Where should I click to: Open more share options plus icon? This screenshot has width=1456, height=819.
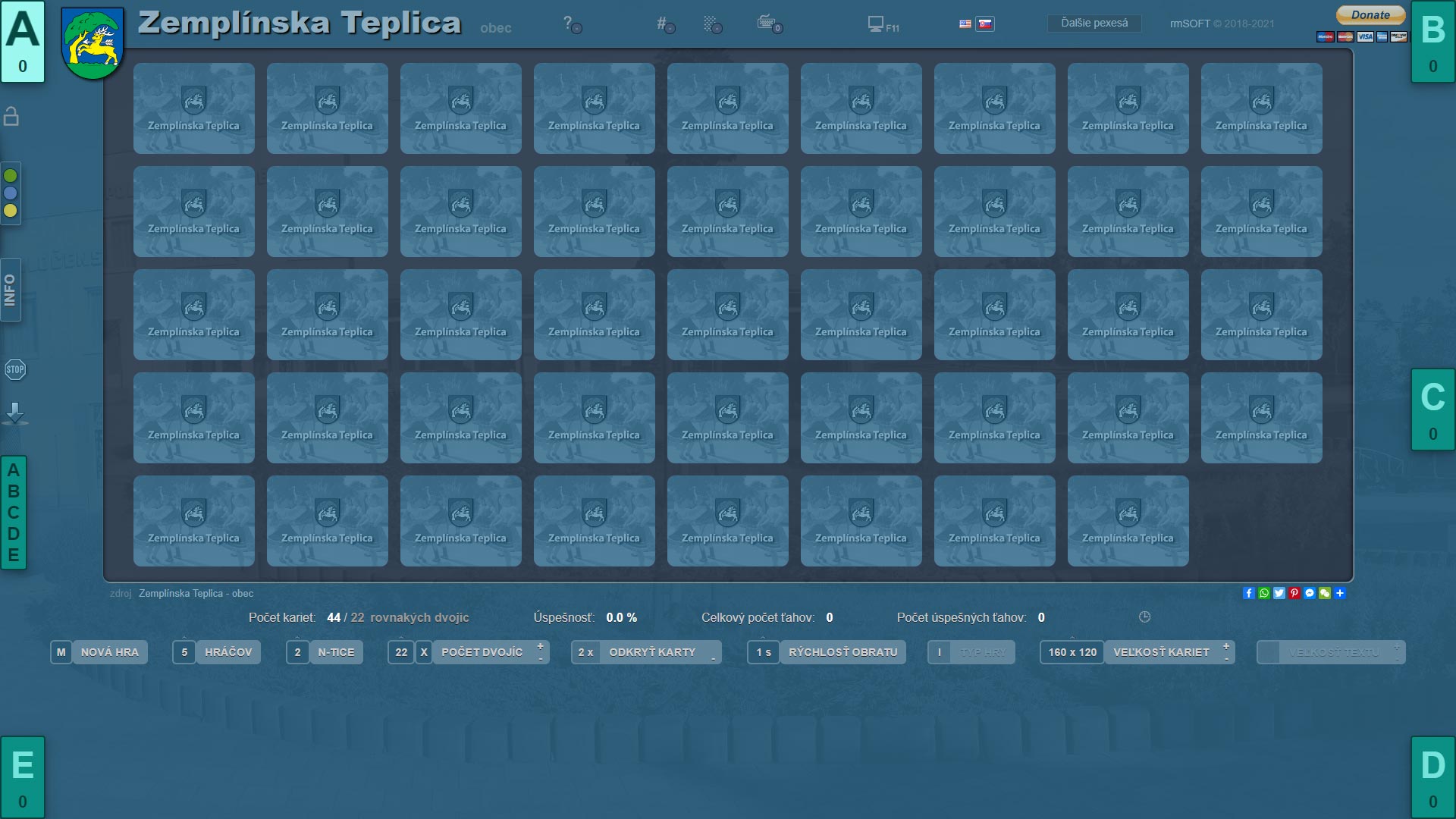1340,593
